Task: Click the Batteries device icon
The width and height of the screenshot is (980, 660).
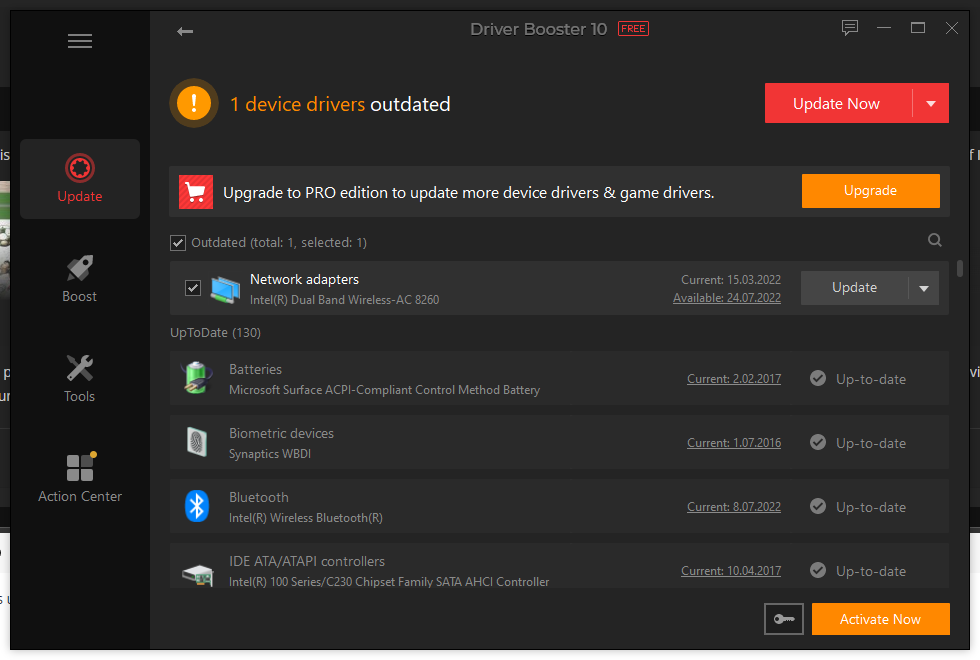Action: 196,378
